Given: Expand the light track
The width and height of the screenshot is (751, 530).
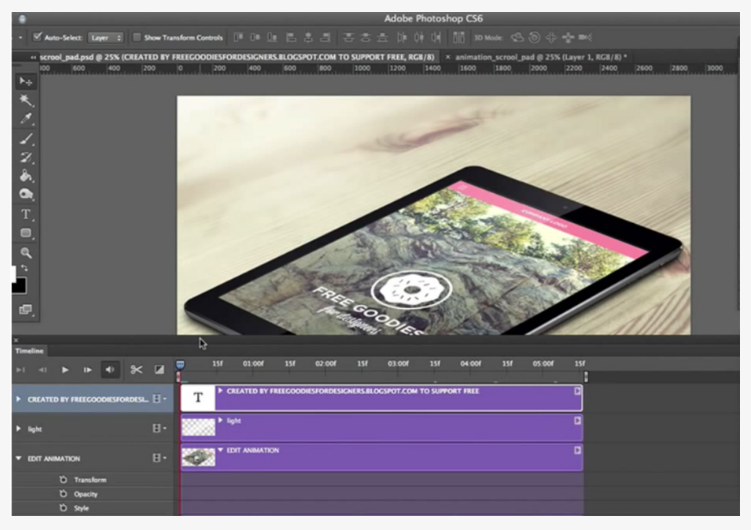Looking at the screenshot, I should point(18,429).
